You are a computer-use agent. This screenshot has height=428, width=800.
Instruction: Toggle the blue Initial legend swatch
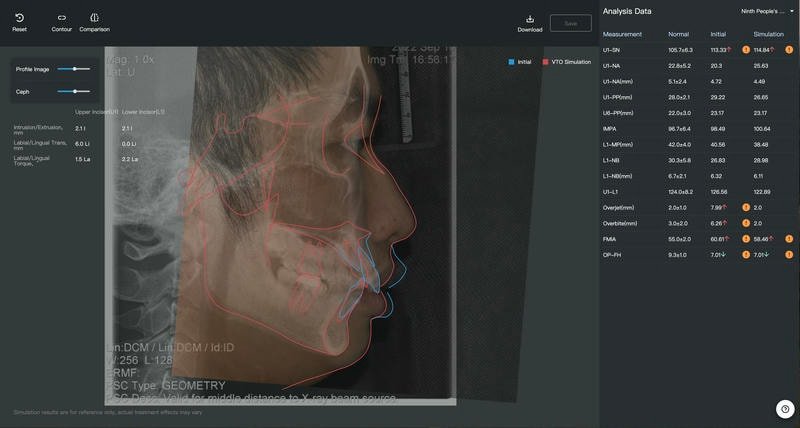(512, 62)
